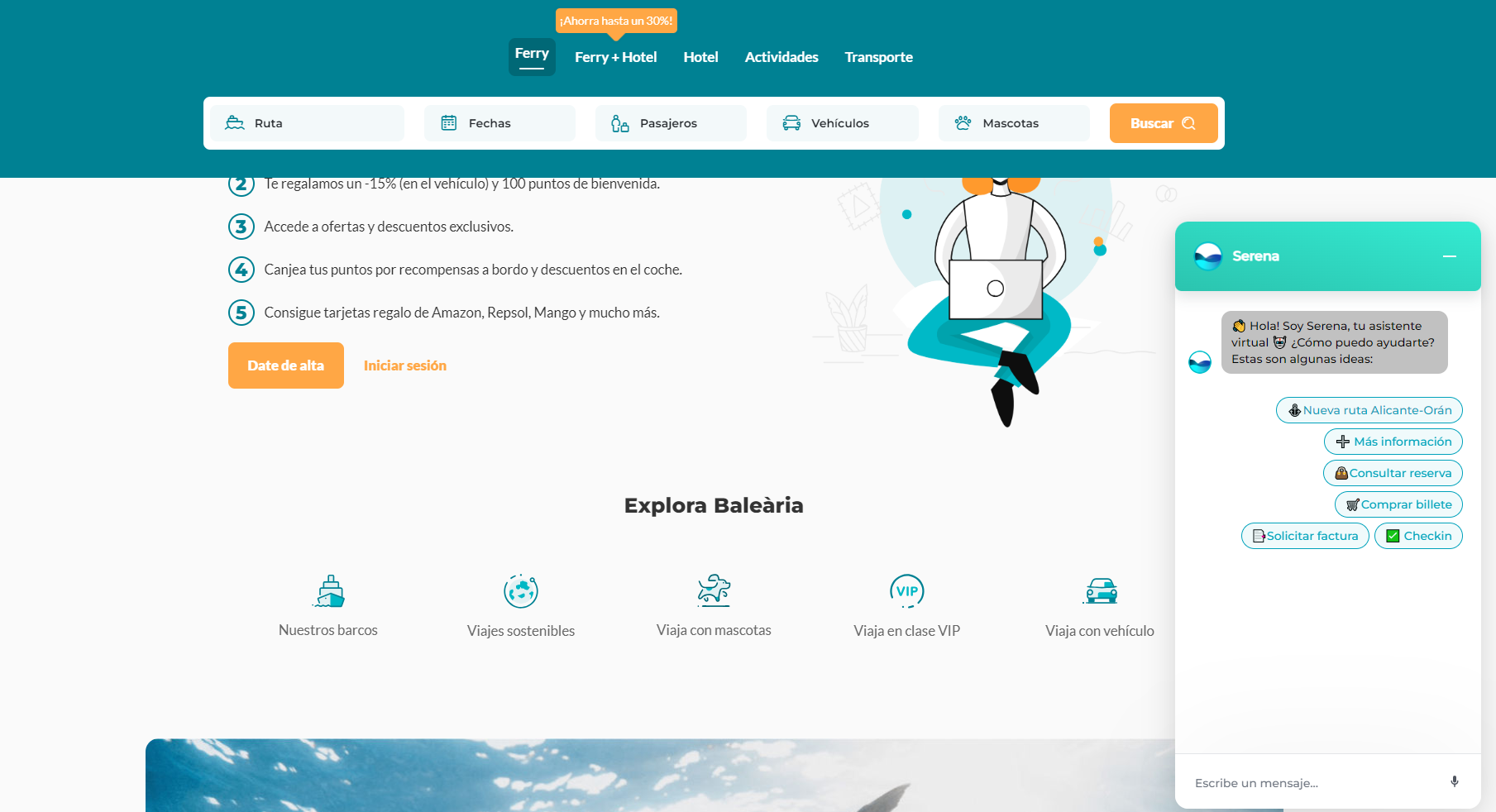Open the Ruta selector dropdown
The image size is (1496, 812).
307,123
